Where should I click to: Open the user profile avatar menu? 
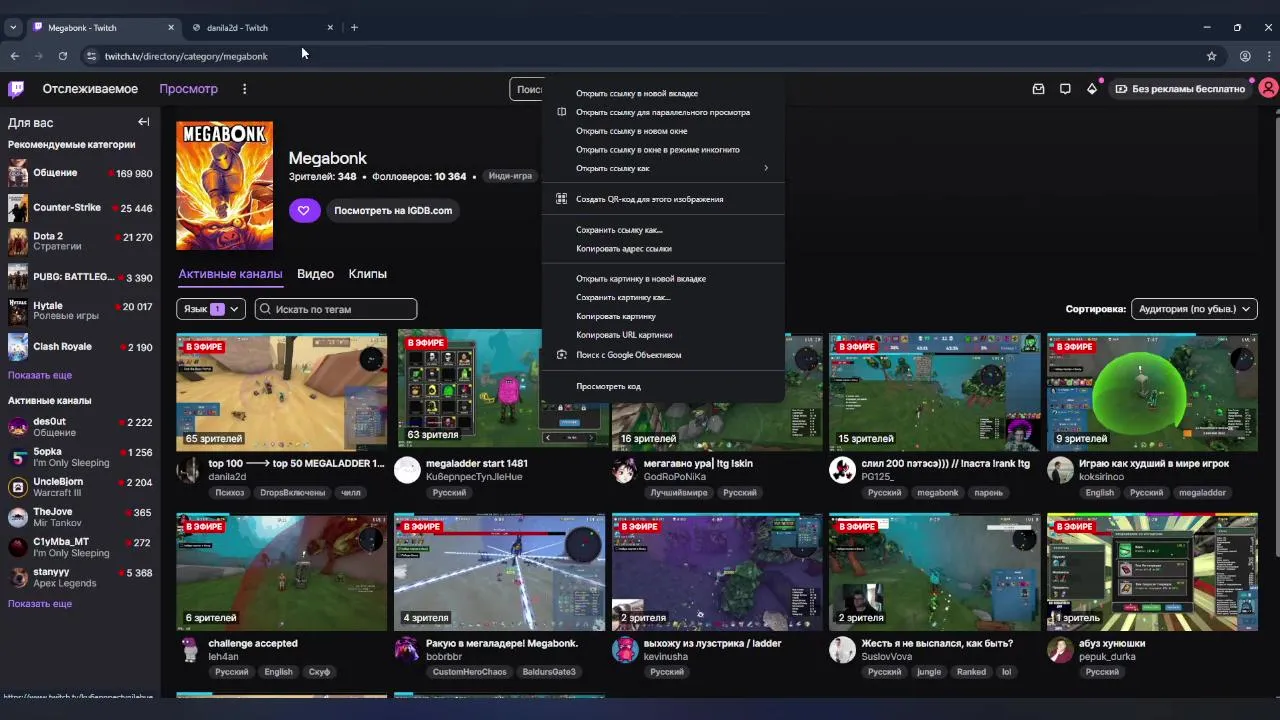tap(1268, 89)
